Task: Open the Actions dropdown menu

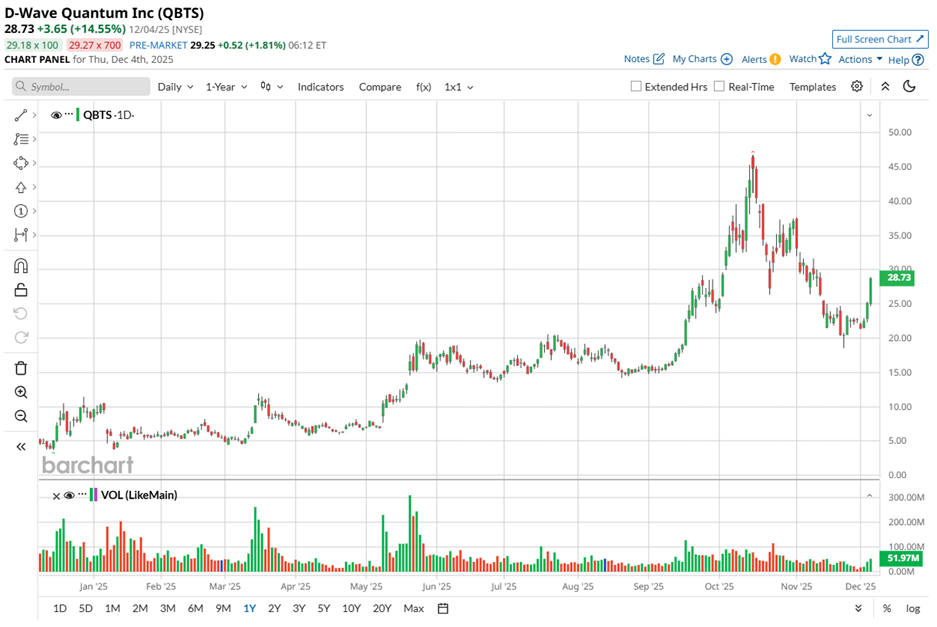Action: click(x=860, y=59)
